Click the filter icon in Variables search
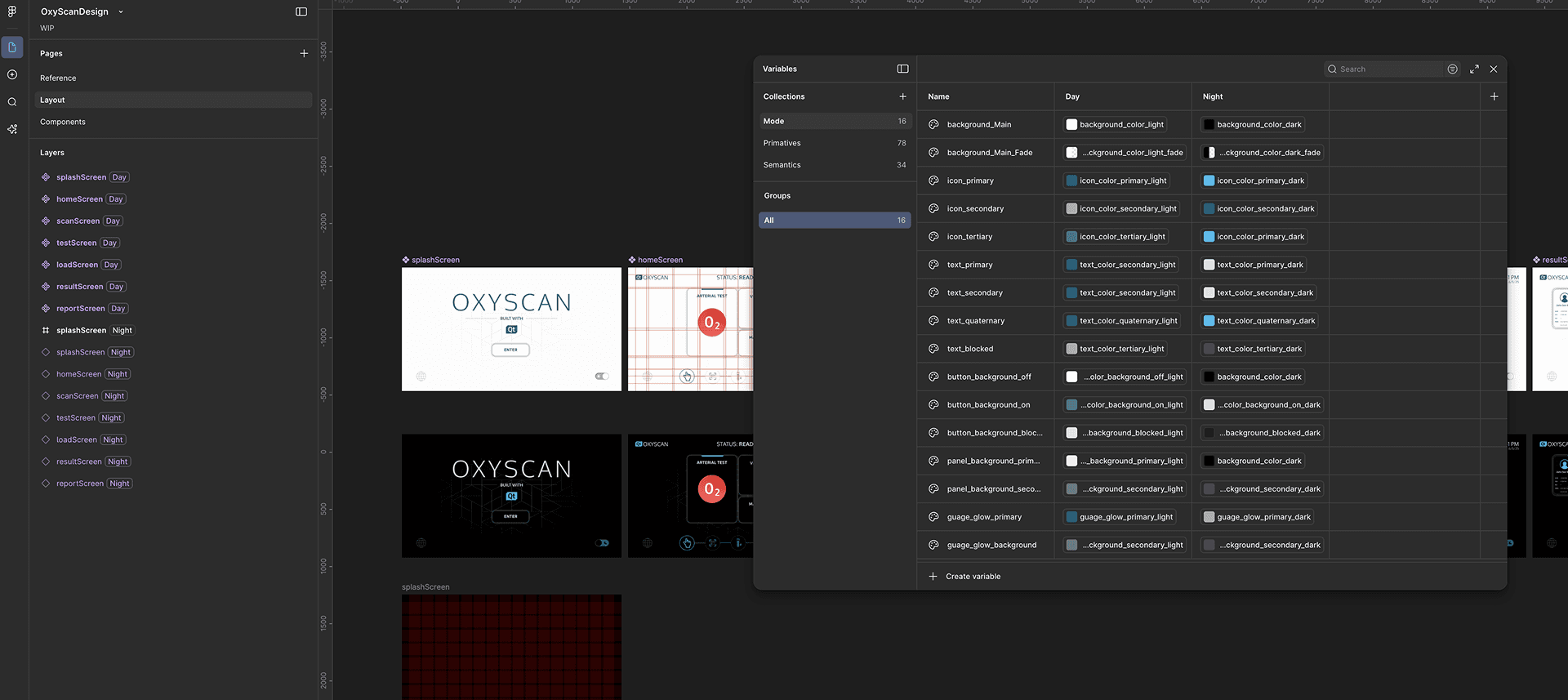 point(1452,69)
